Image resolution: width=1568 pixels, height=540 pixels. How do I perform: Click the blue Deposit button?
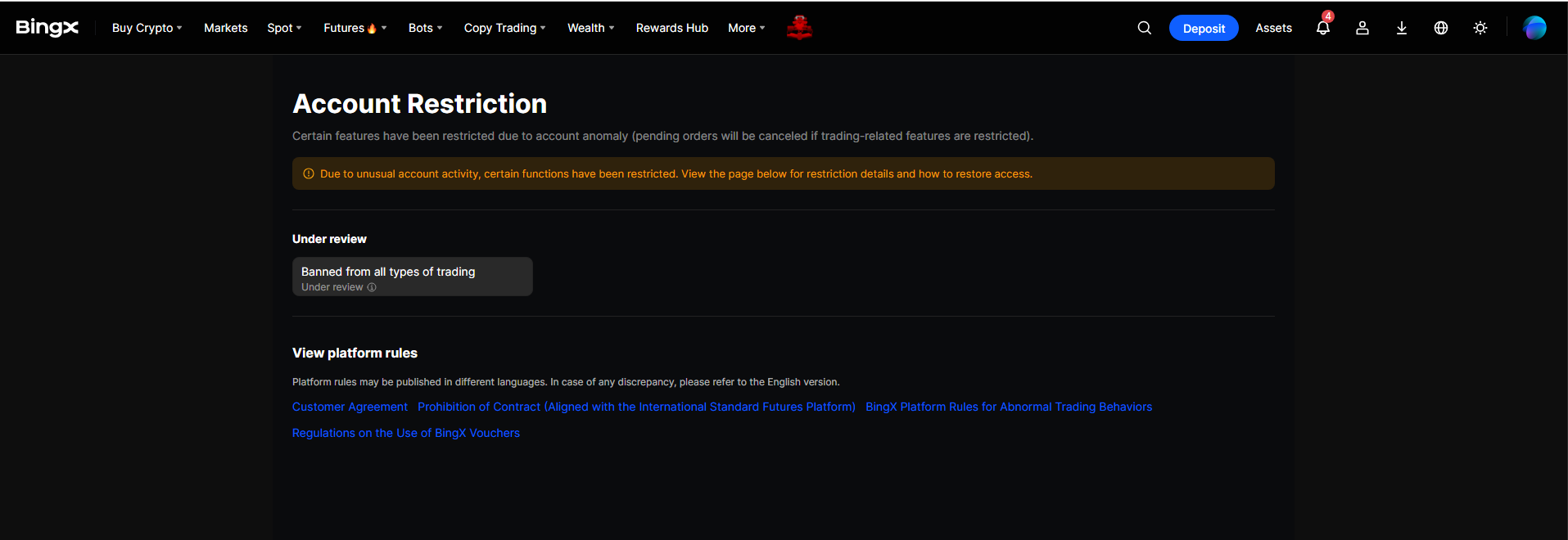(x=1204, y=28)
